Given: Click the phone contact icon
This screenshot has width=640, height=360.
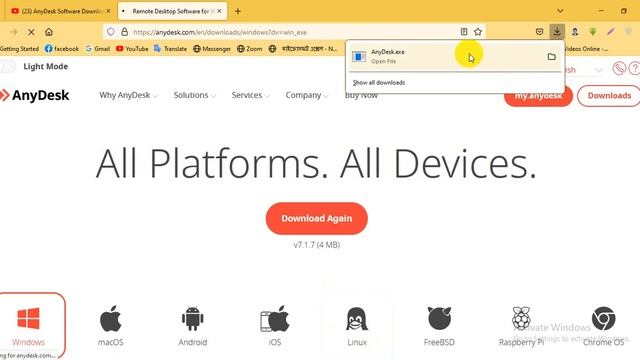Looking at the screenshot, I should [x=619, y=68].
